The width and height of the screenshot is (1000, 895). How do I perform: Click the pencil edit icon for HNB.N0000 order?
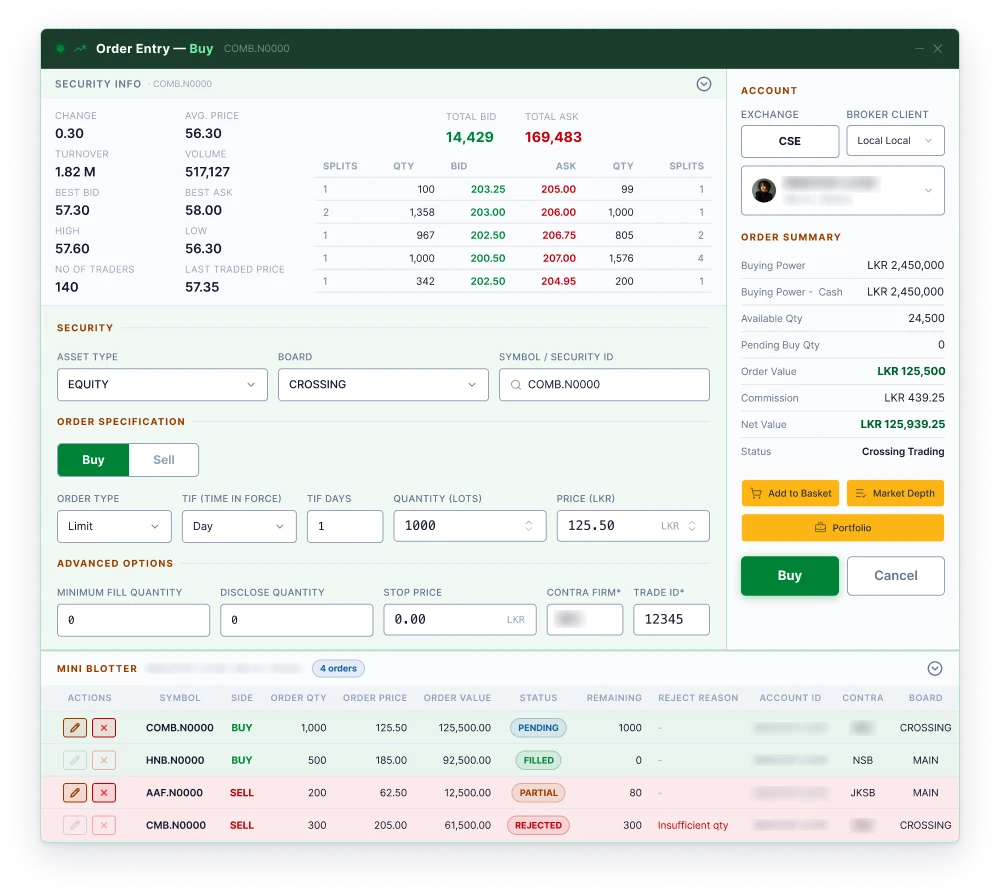75,760
